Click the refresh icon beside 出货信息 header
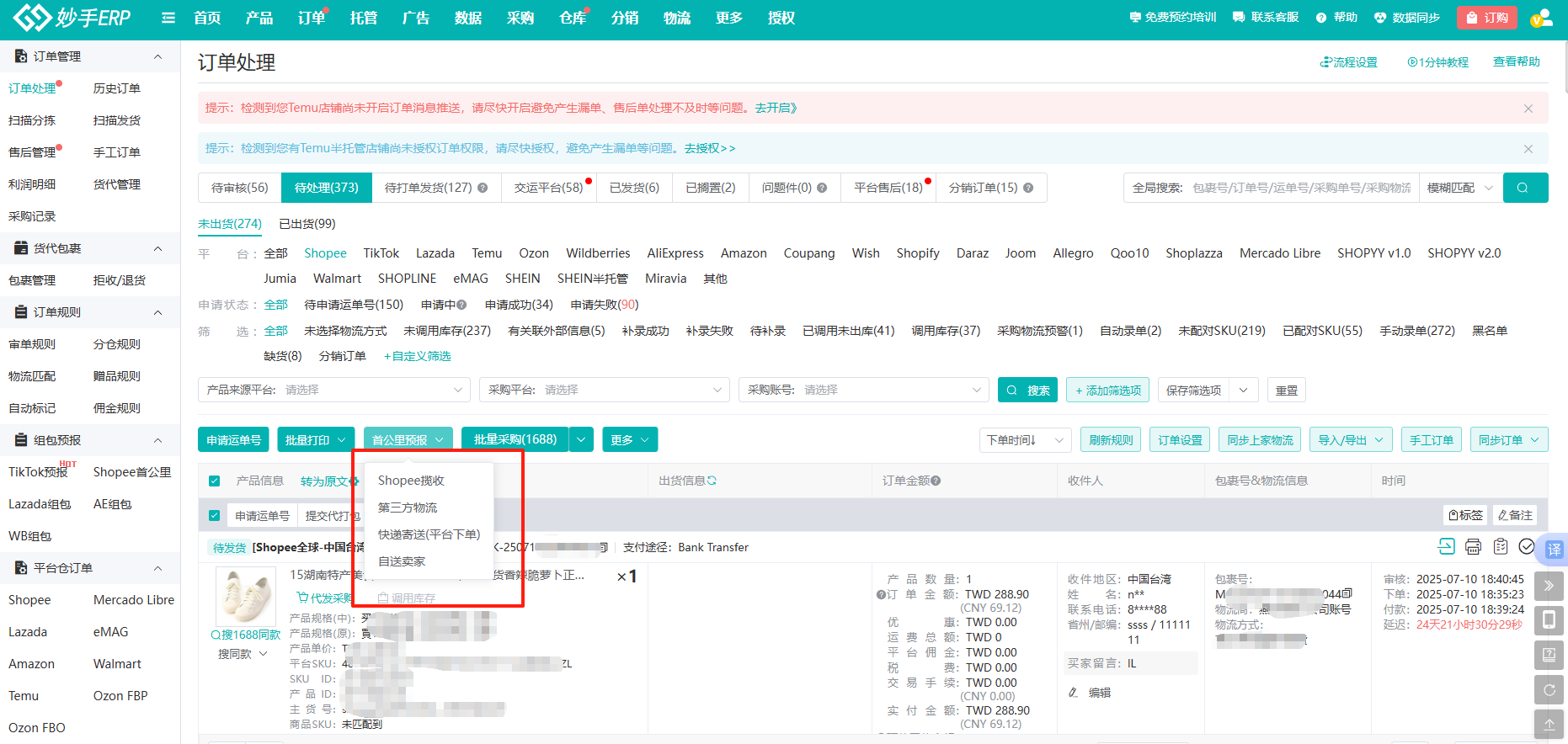Image resolution: width=1568 pixels, height=744 pixels. [x=712, y=481]
